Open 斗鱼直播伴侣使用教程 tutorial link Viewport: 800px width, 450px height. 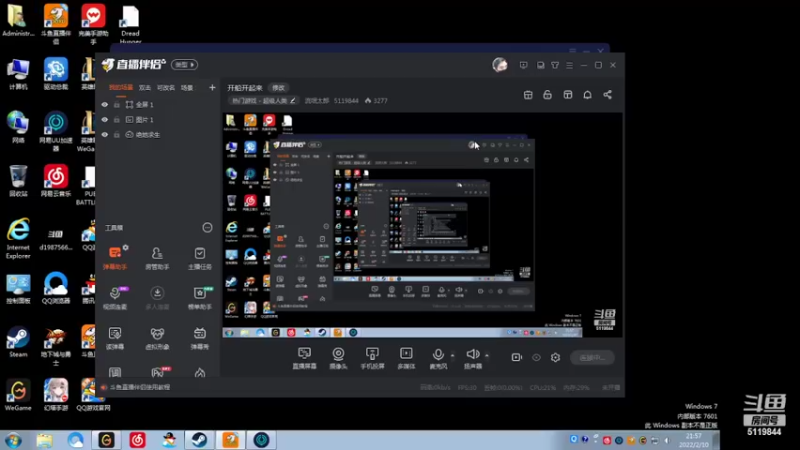(x=140, y=387)
